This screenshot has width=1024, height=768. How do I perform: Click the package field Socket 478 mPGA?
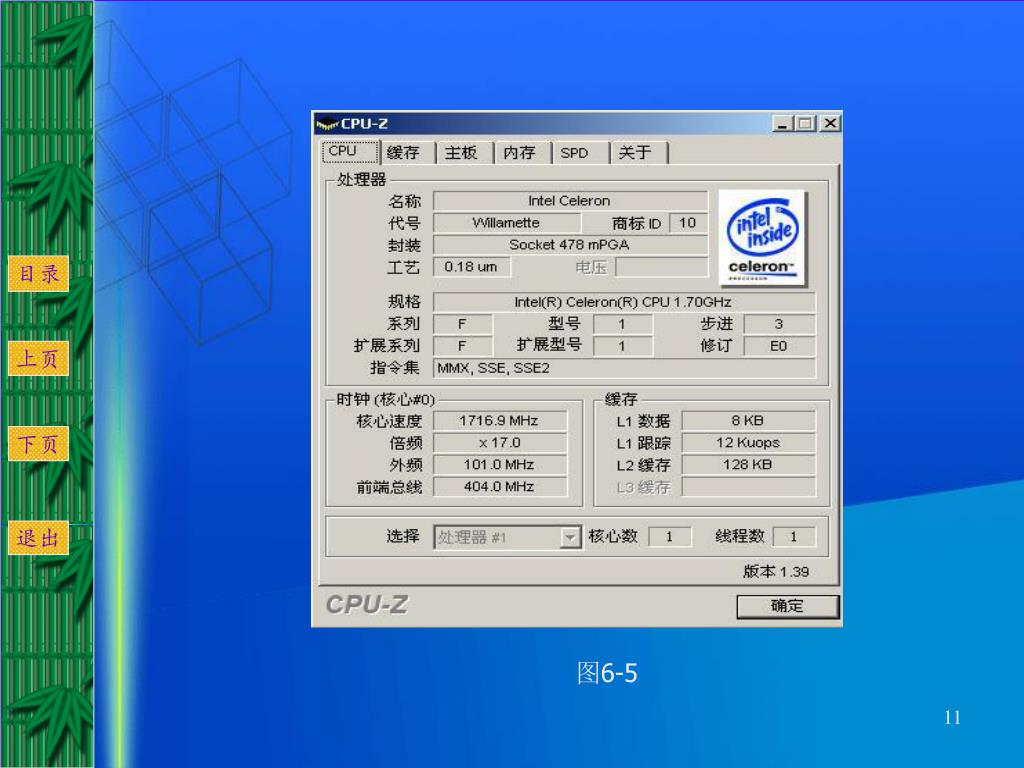570,245
